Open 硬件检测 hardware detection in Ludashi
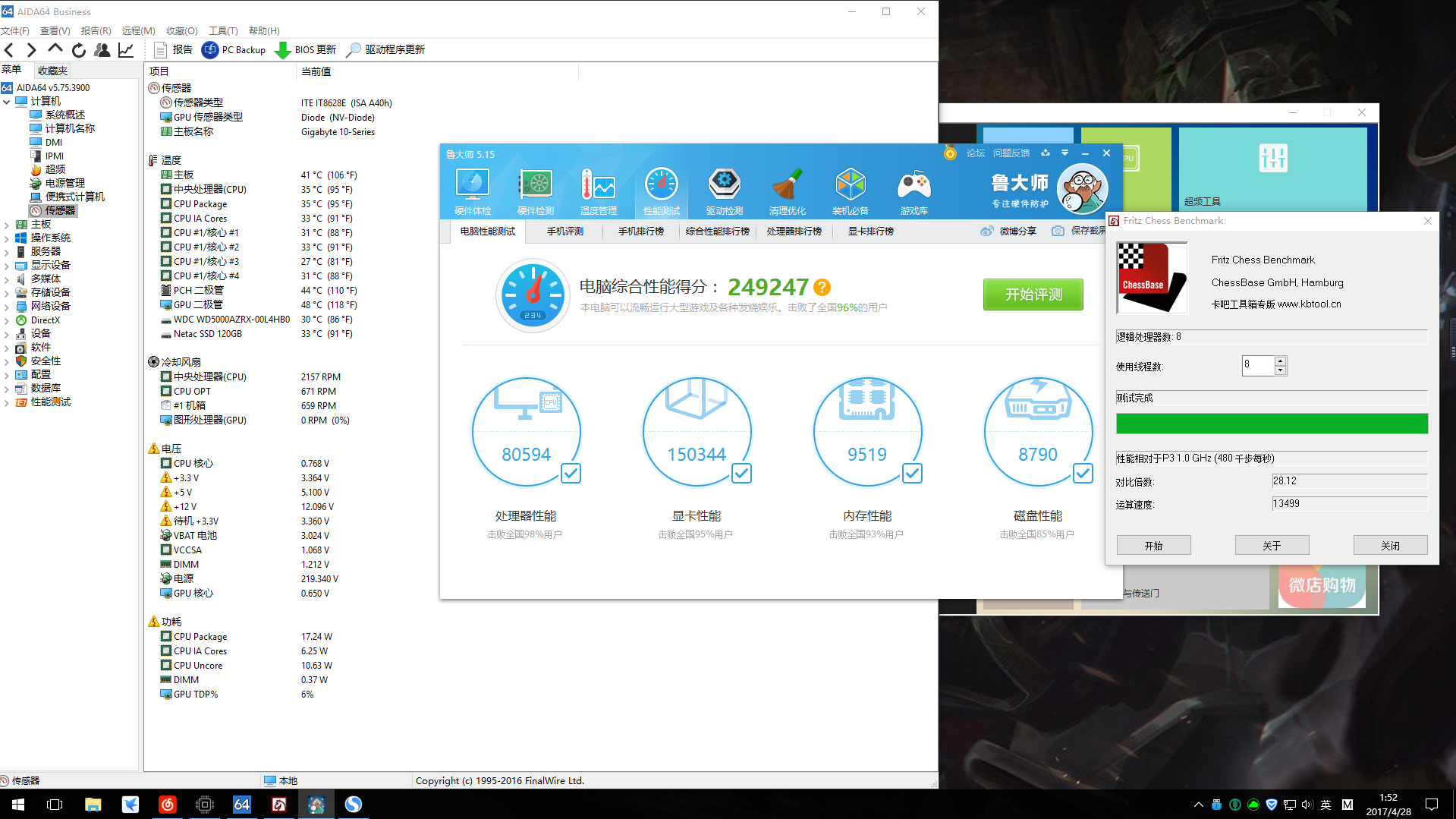 click(536, 193)
